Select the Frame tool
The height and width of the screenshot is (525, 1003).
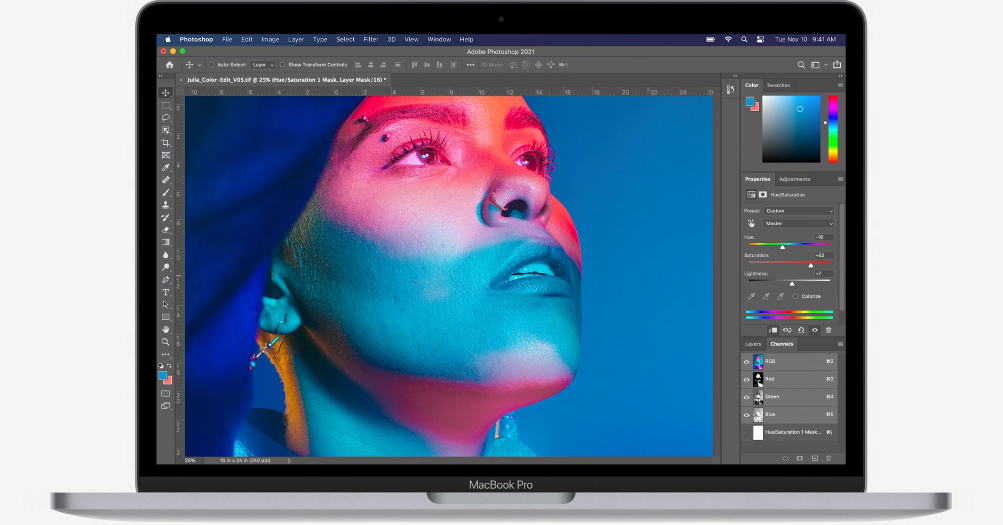click(x=166, y=155)
